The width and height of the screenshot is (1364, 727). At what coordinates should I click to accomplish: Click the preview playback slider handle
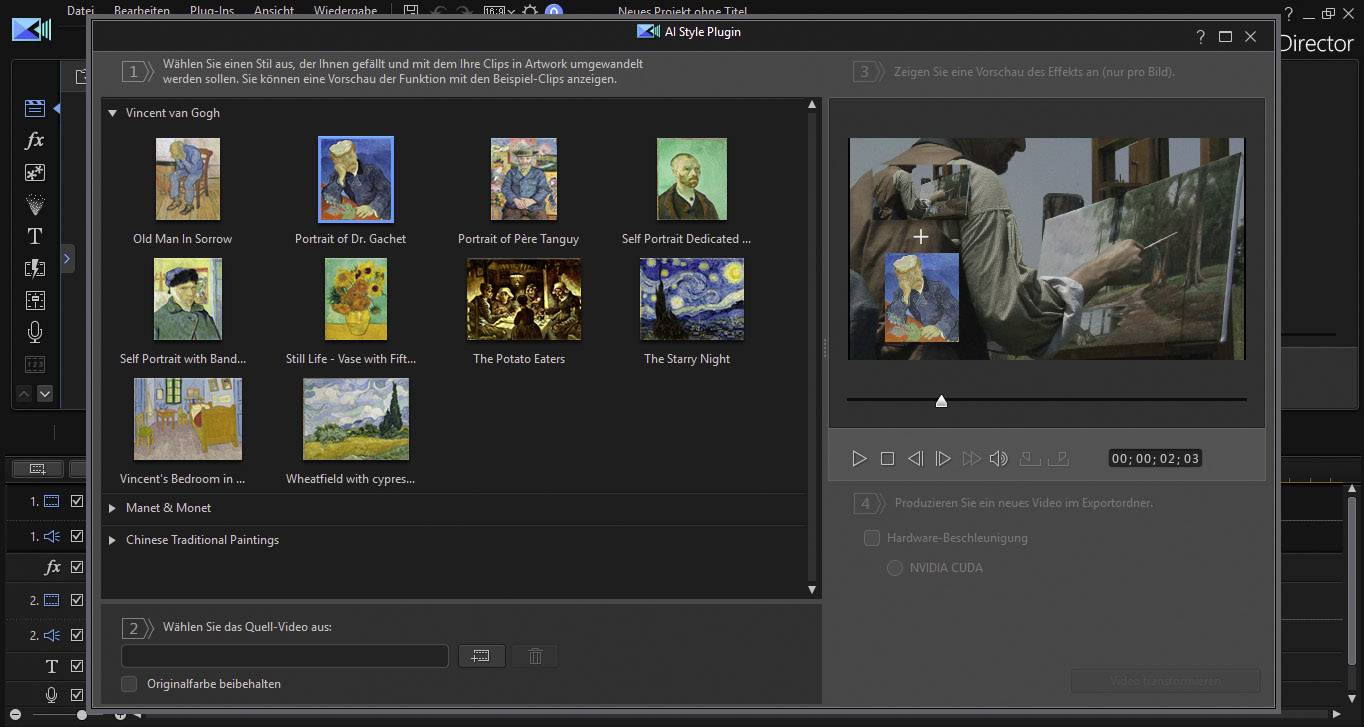coord(940,400)
